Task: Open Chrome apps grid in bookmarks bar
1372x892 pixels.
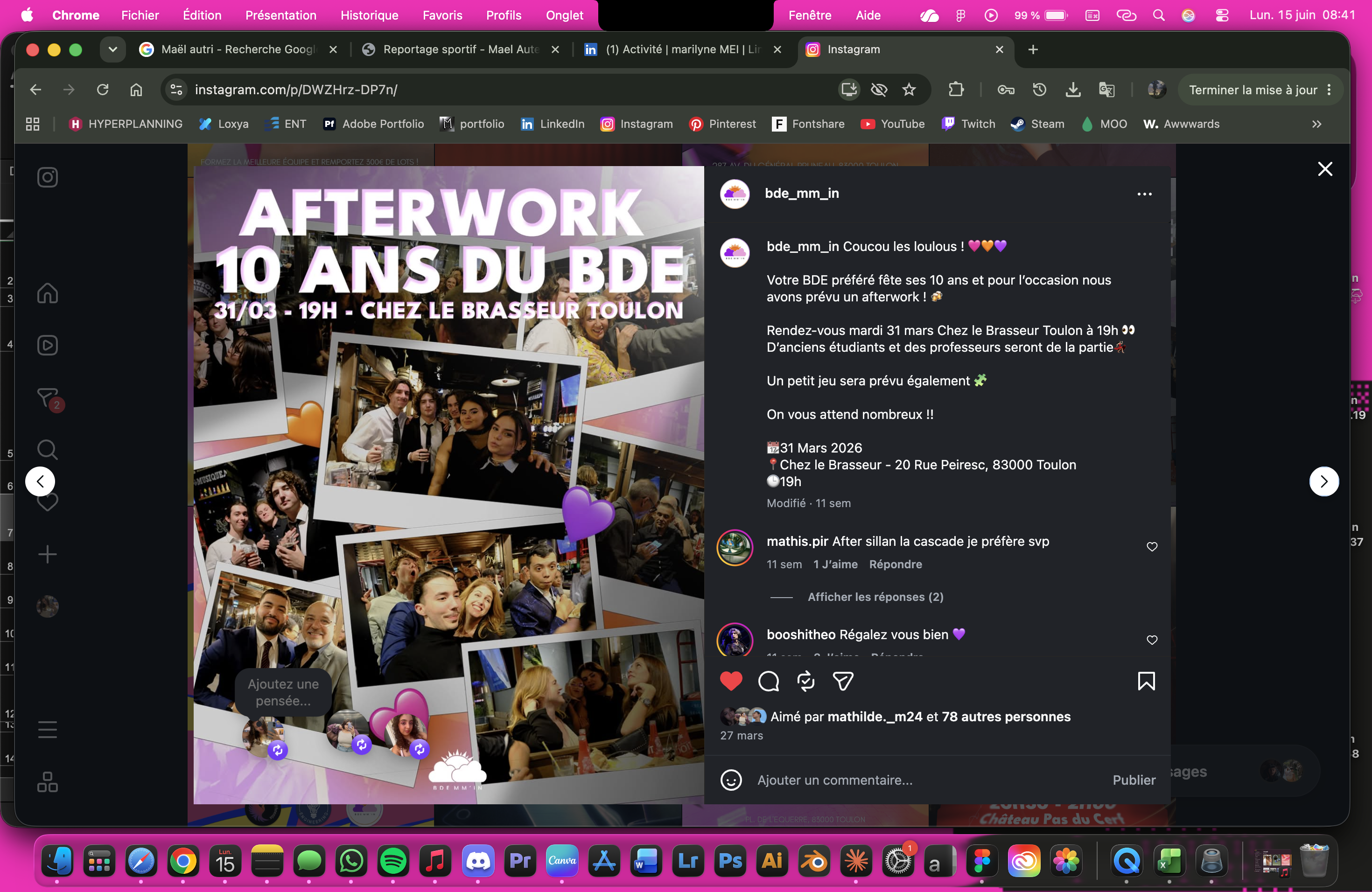Action: 32,124
